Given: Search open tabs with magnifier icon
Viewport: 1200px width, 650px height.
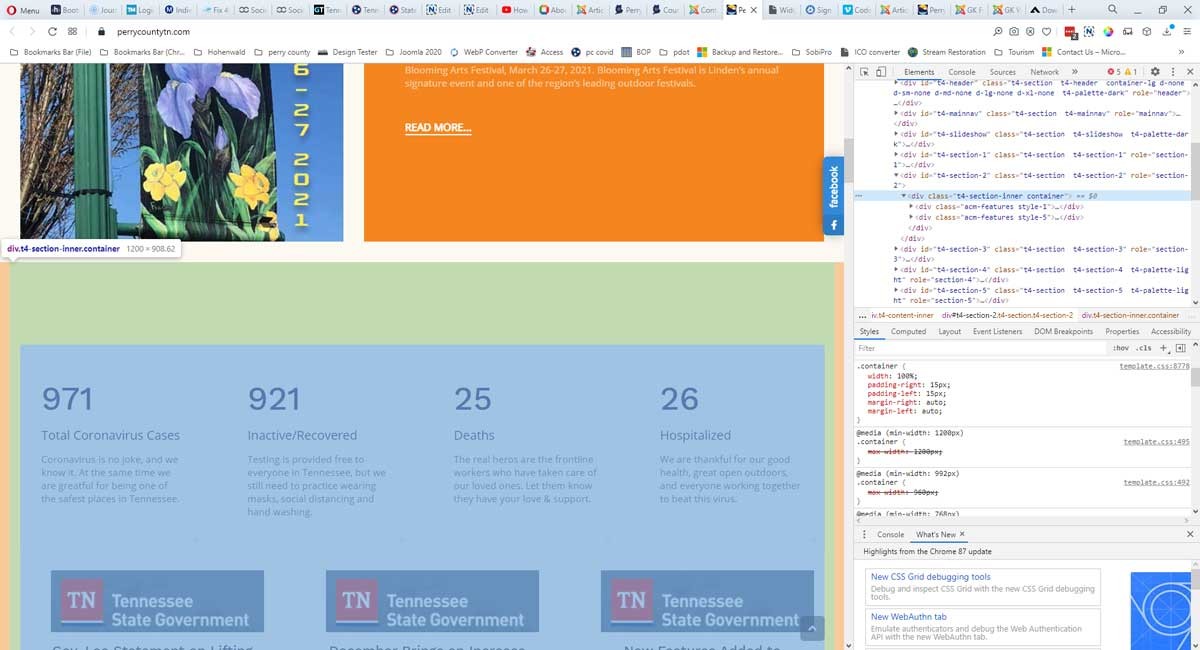Looking at the screenshot, I should [1113, 10].
